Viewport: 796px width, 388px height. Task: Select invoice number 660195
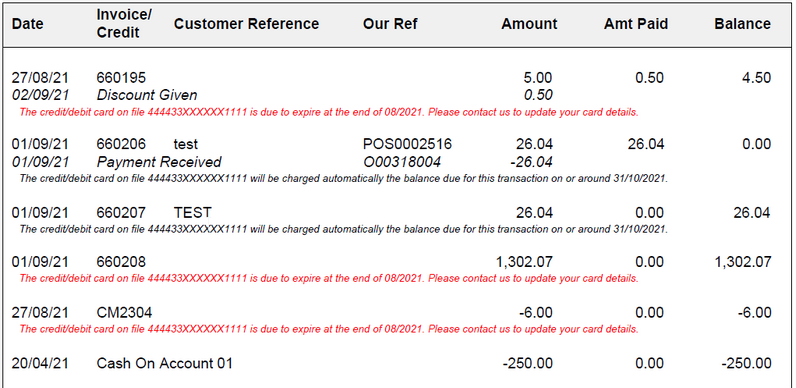pyautogui.click(x=121, y=78)
